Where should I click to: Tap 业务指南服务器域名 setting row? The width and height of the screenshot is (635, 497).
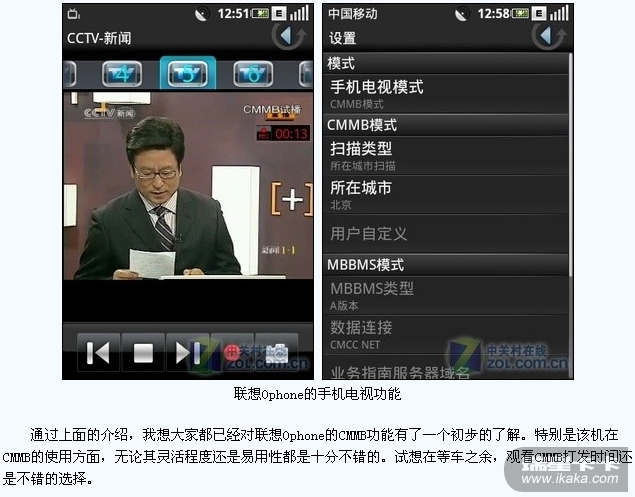446,368
